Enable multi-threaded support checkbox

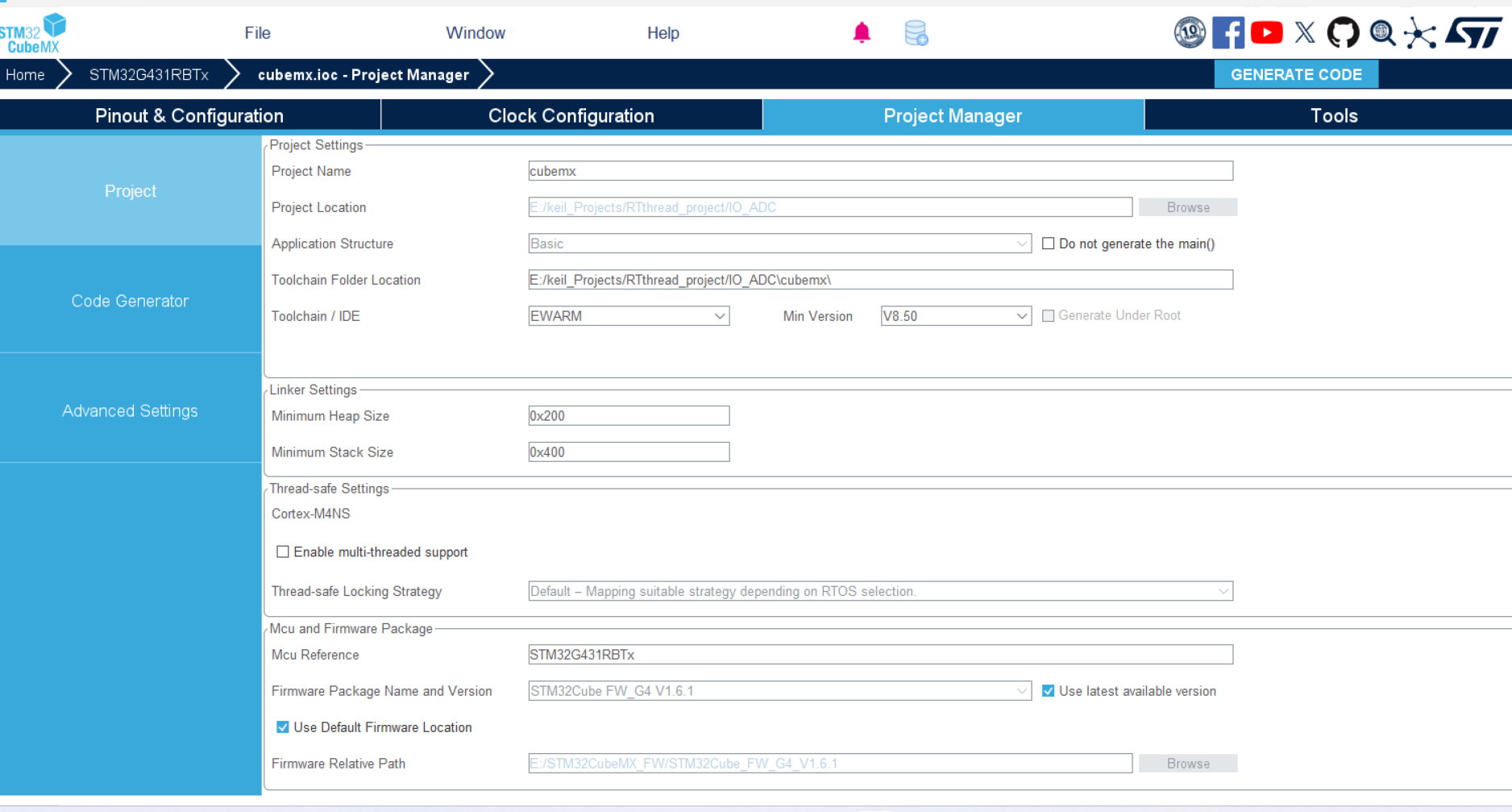283,552
